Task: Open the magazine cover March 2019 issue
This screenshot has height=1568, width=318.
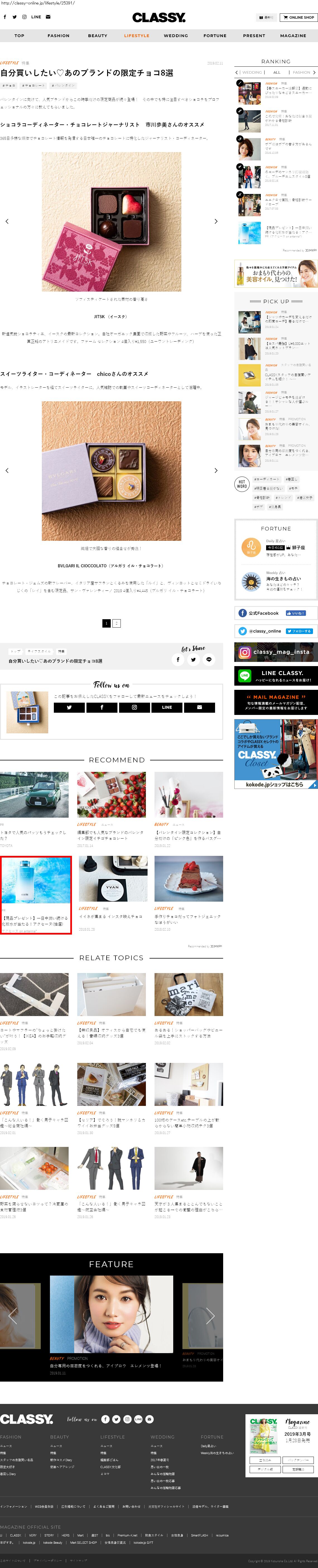Action: point(264,1437)
